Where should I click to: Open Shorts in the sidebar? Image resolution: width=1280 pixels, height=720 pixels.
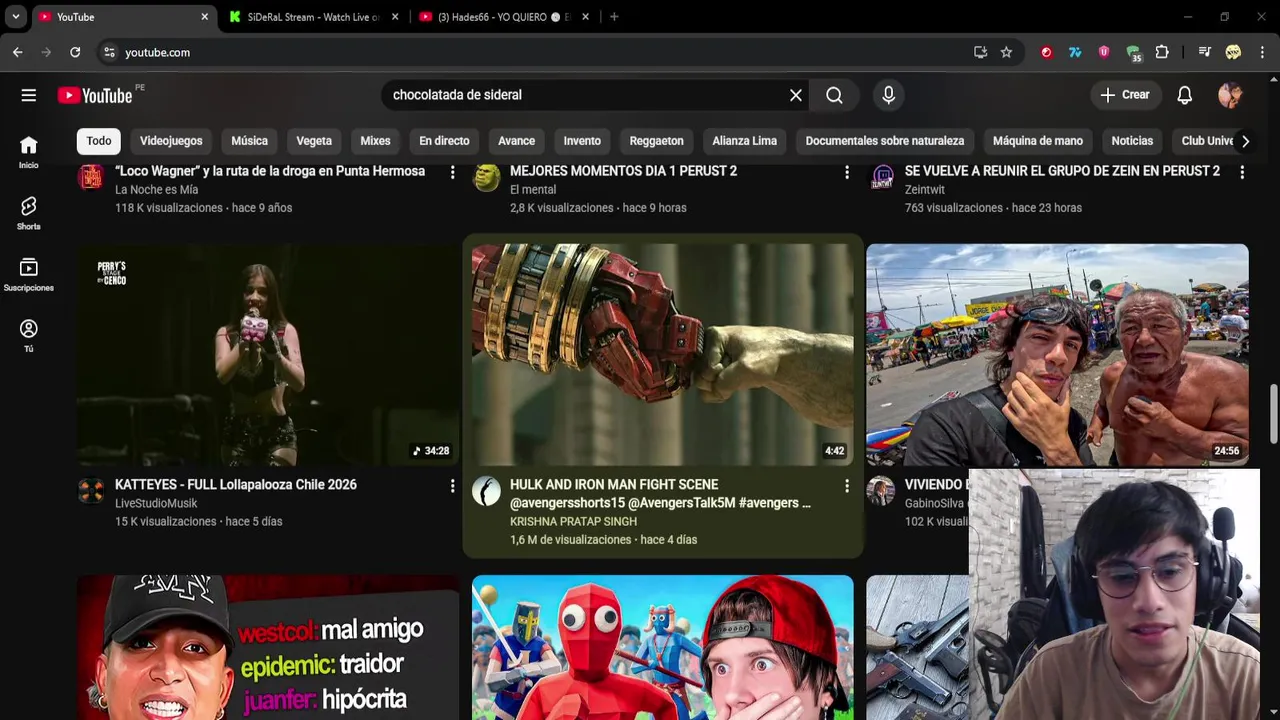[x=29, y=213]
